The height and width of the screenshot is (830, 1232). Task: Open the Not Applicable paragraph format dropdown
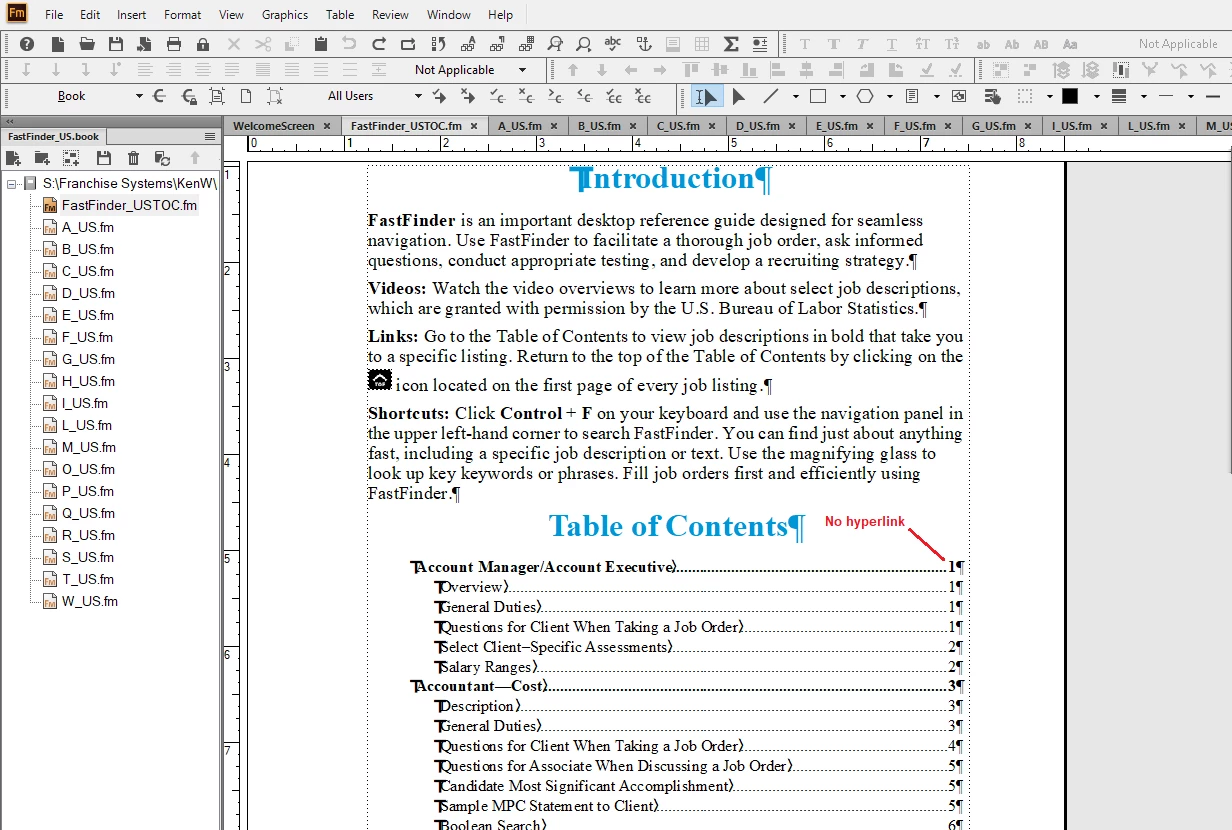[x=522, y=70]
